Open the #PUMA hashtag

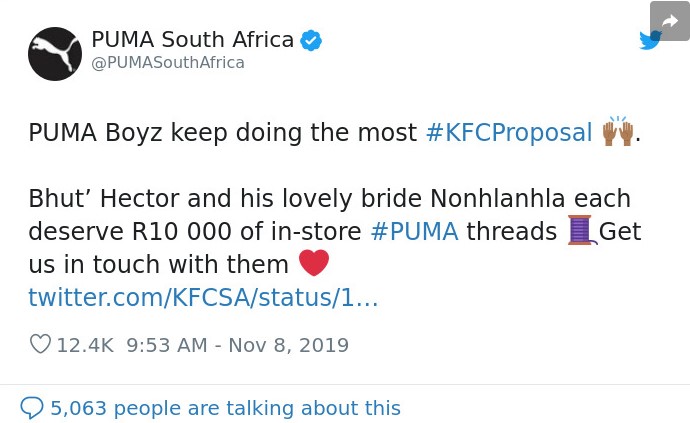[414, 232]
